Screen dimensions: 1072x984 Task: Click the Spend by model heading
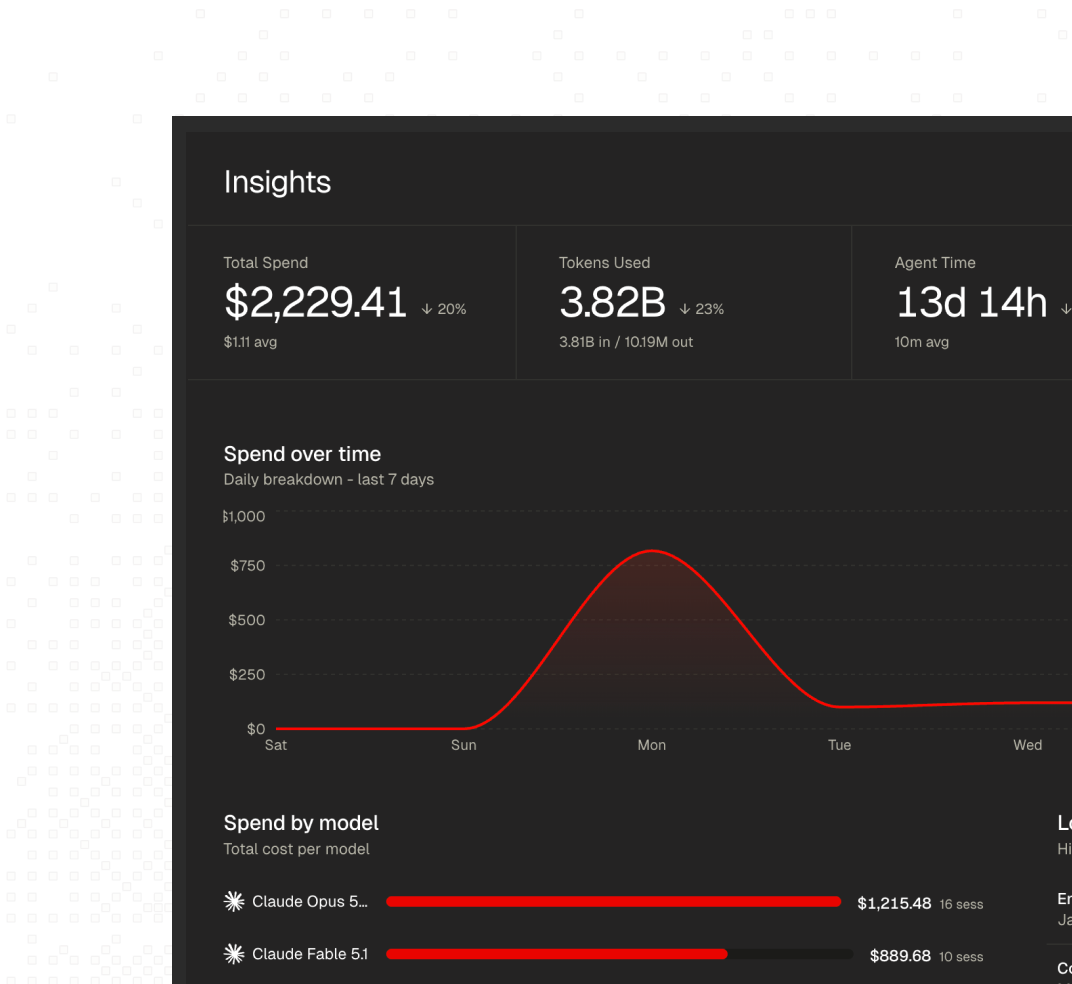tap(301, 823)
